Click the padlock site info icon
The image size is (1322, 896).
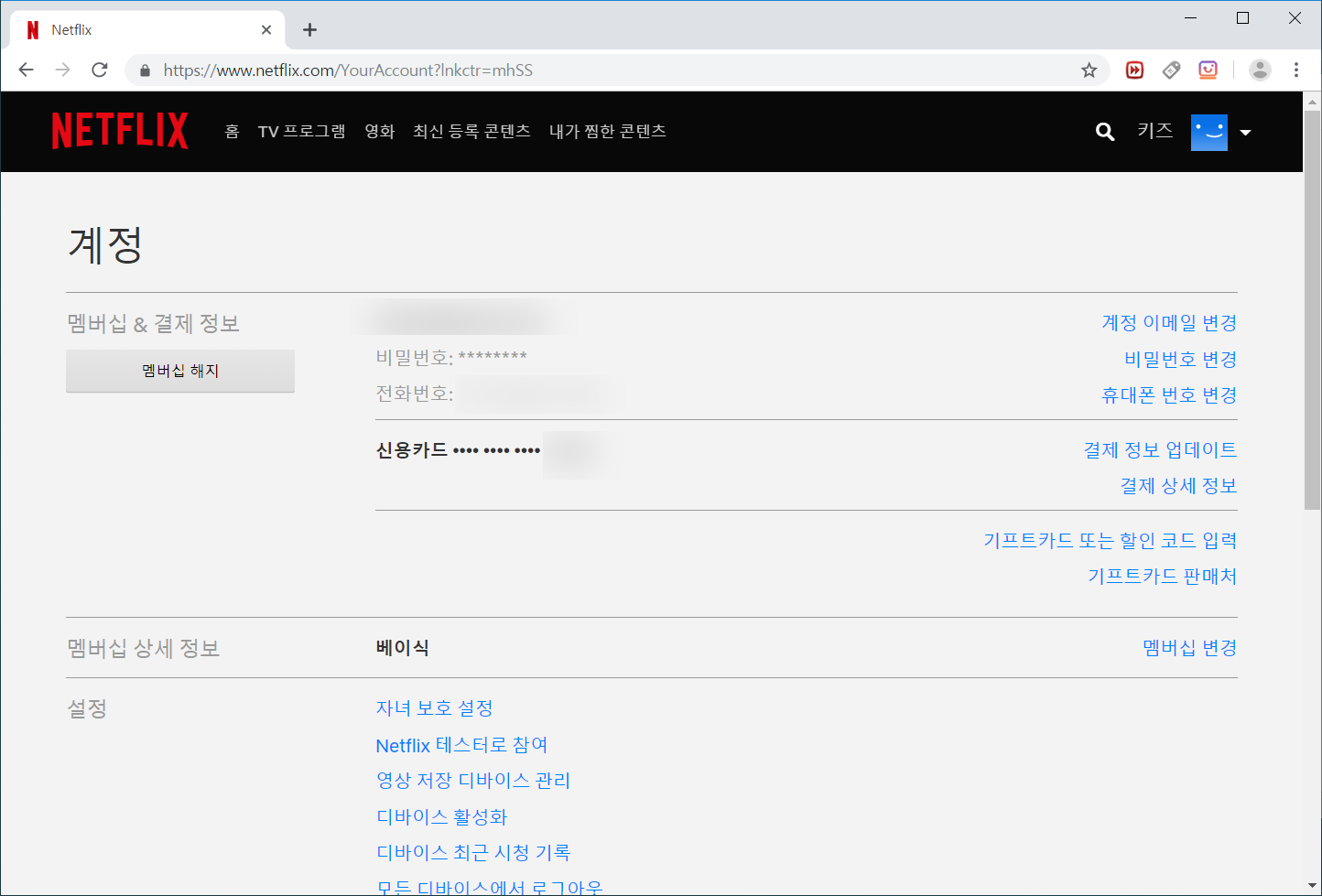(144, 70)
